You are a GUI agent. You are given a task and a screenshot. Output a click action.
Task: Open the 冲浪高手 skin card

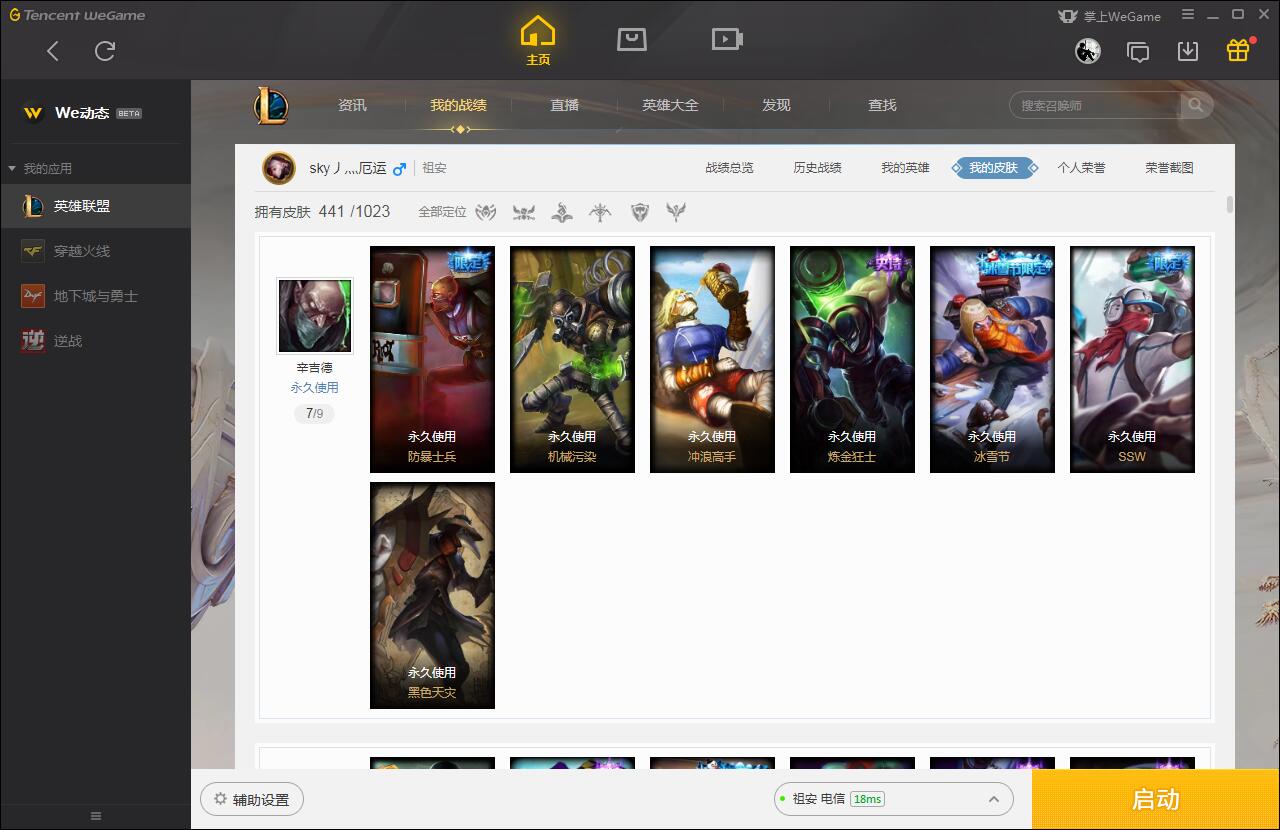712,360
